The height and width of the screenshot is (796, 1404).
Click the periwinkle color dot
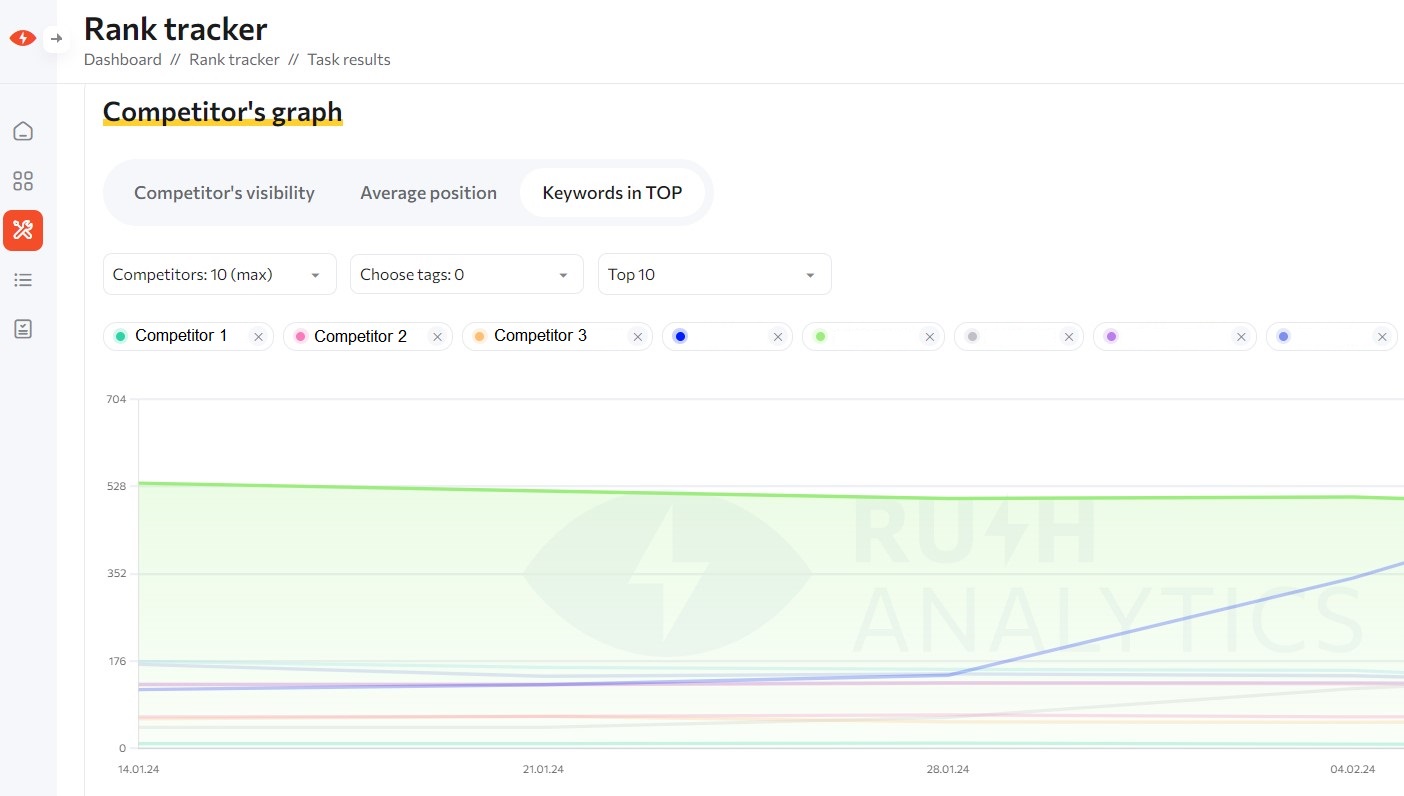[x=1284, y=337]
